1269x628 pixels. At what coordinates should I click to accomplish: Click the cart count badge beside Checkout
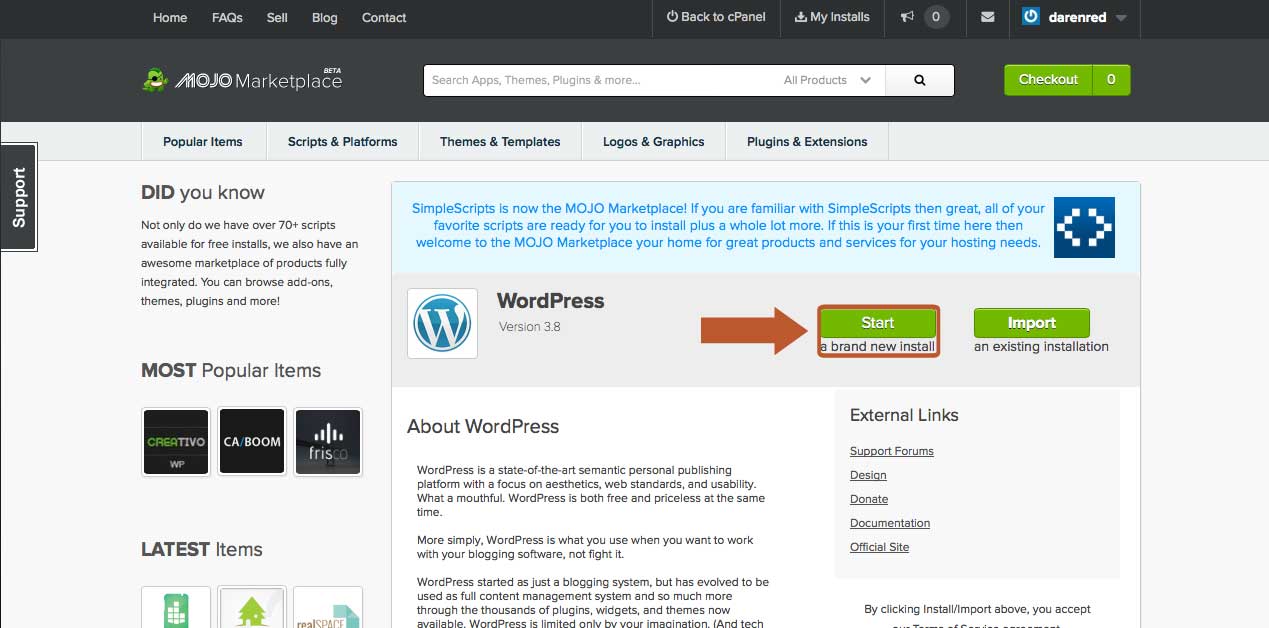(x=1111, y=80)
